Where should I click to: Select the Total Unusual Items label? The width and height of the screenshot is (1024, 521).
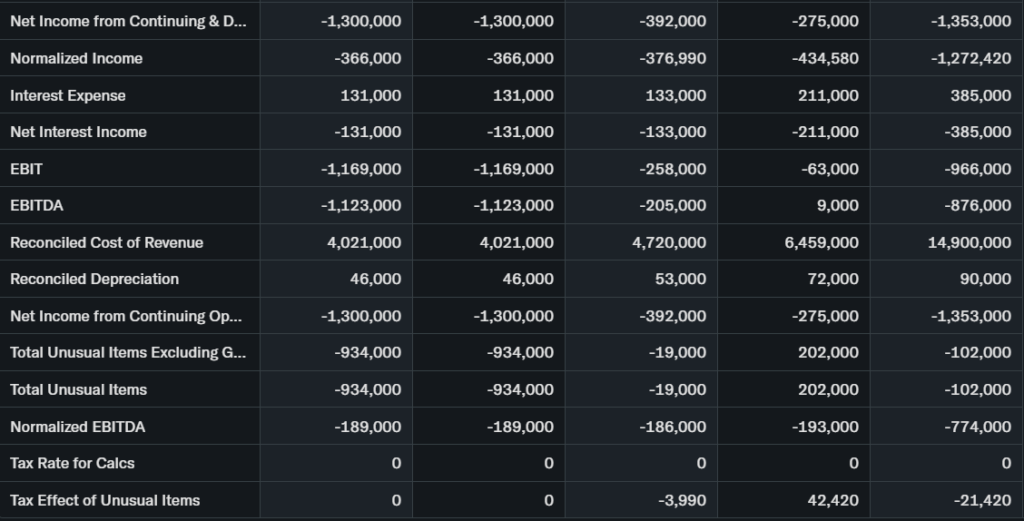point(78,389)
